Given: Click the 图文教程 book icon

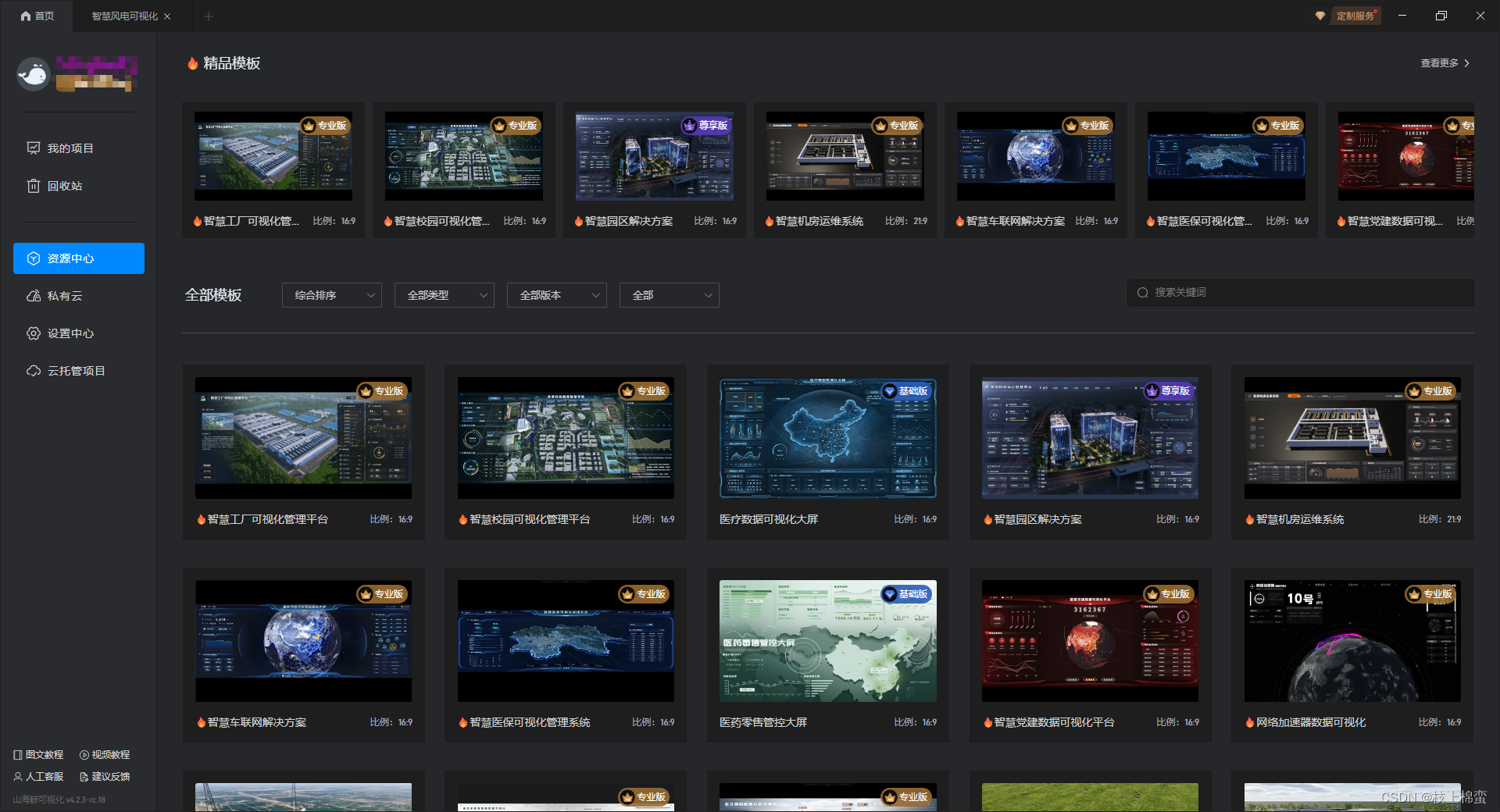Looking at the screenshot, I should click(x=18, y=755).
